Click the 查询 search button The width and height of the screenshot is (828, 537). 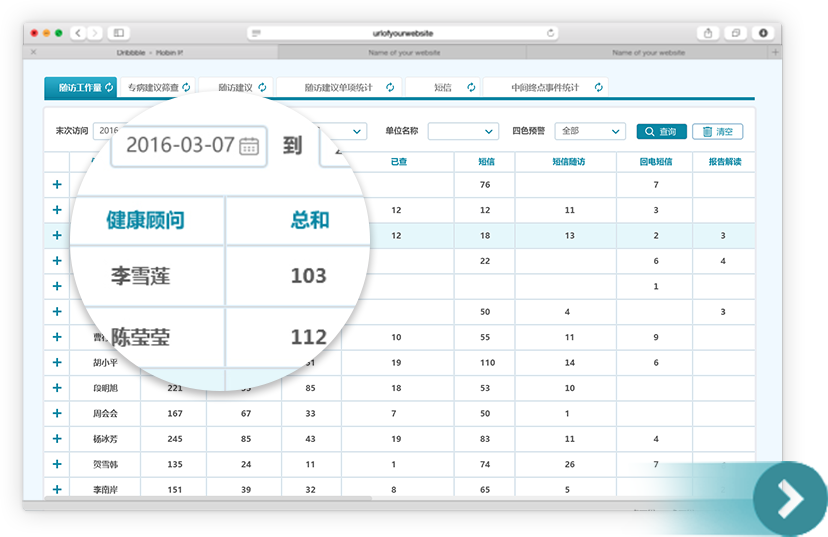pos(660,131)
